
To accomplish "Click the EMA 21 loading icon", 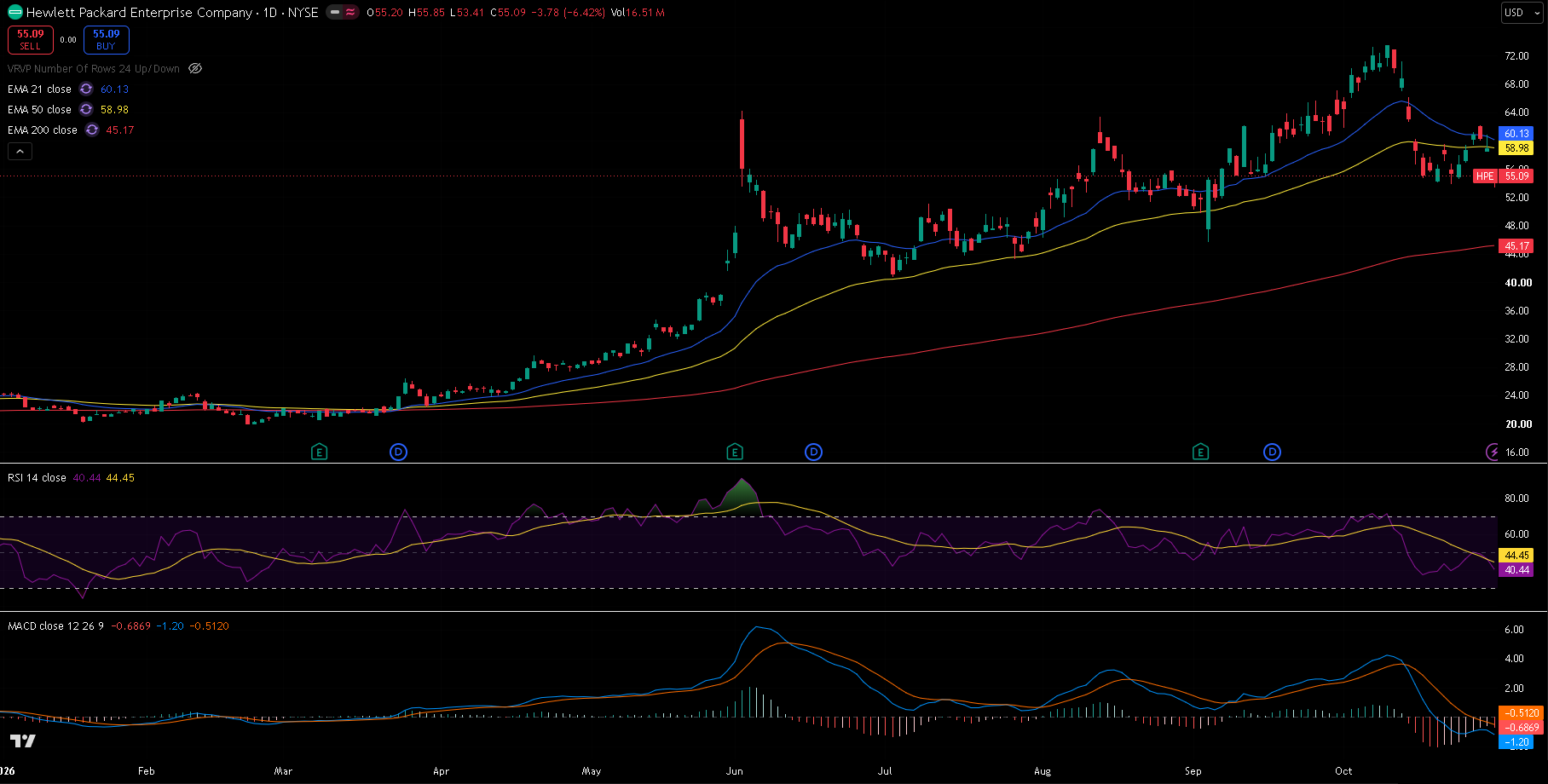I will (x=86, y=89).
